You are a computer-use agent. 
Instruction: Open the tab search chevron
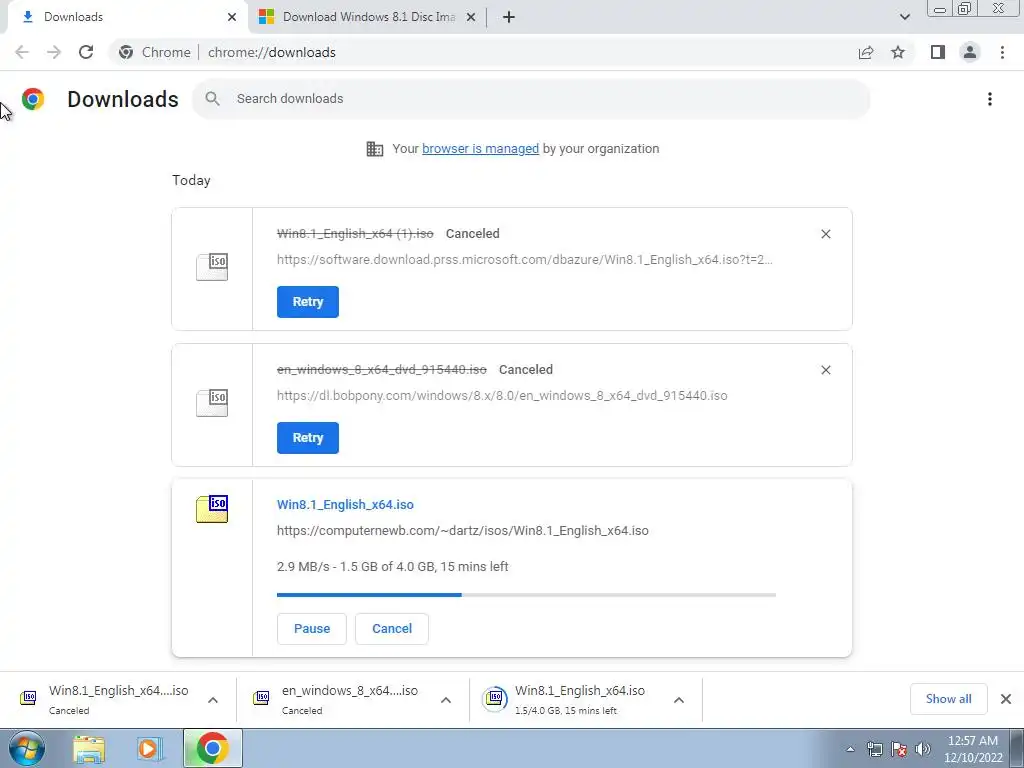coord(904,17)
